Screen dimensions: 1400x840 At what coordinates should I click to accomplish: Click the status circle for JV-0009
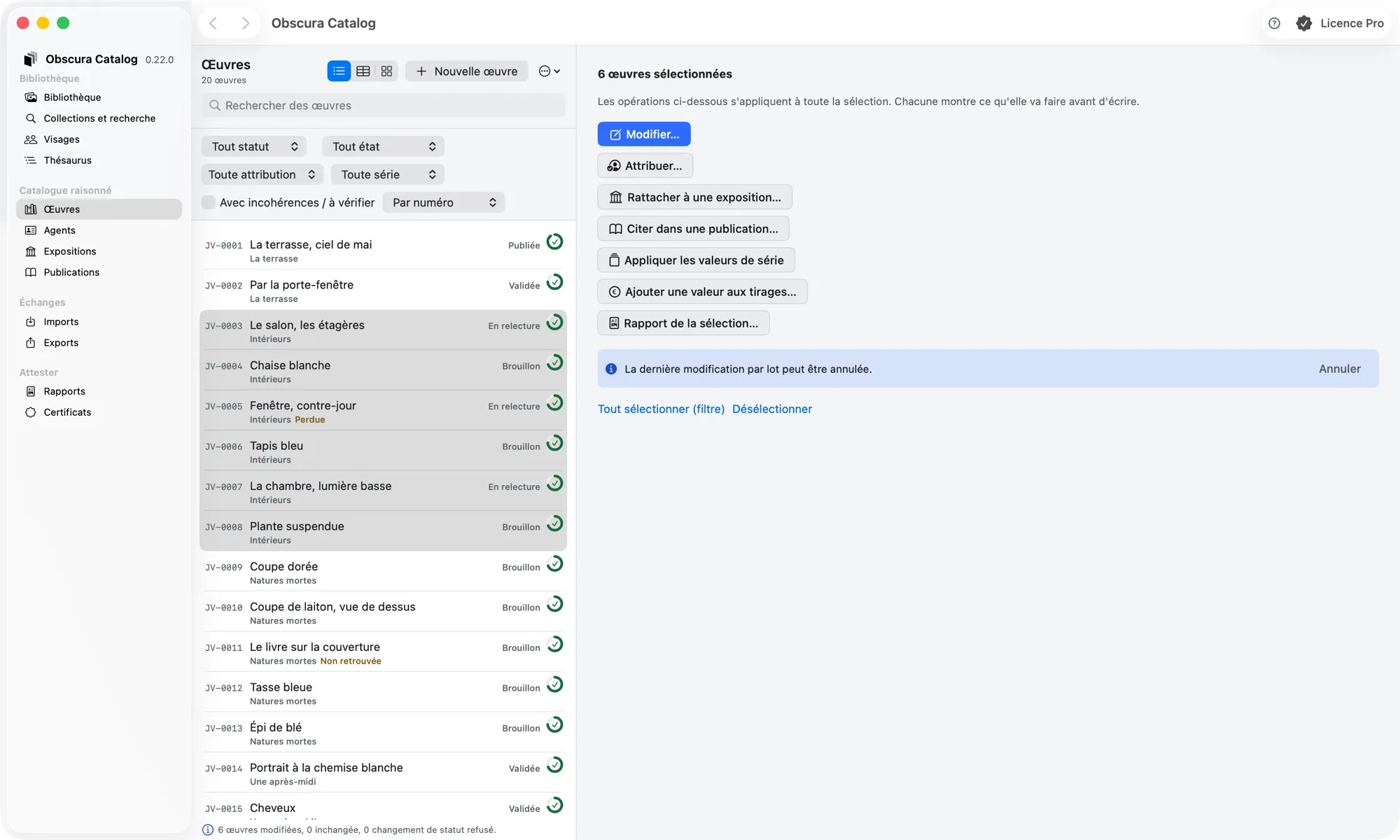point(554,564)
